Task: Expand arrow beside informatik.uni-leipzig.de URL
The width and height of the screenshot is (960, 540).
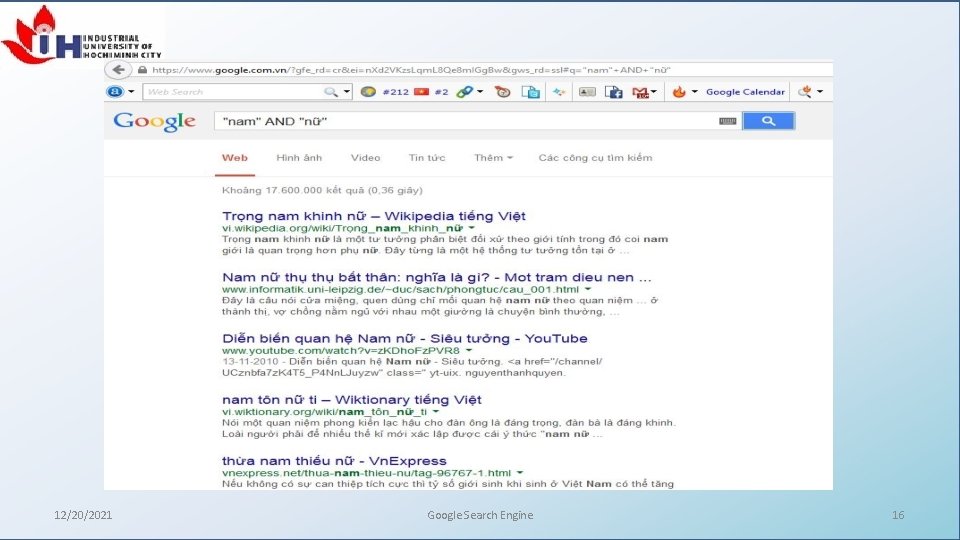Action: 588,290
